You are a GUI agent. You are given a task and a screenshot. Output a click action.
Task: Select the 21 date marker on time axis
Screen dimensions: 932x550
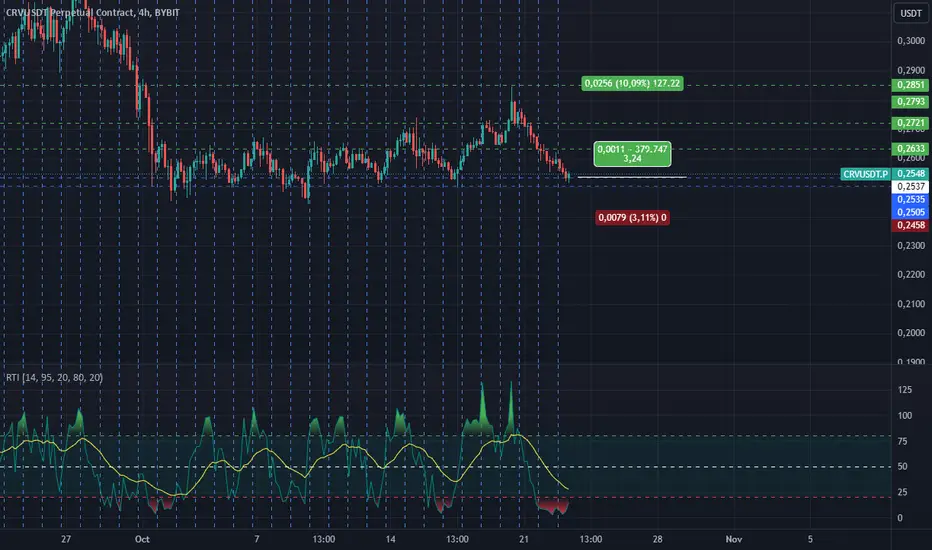[524, 539]
